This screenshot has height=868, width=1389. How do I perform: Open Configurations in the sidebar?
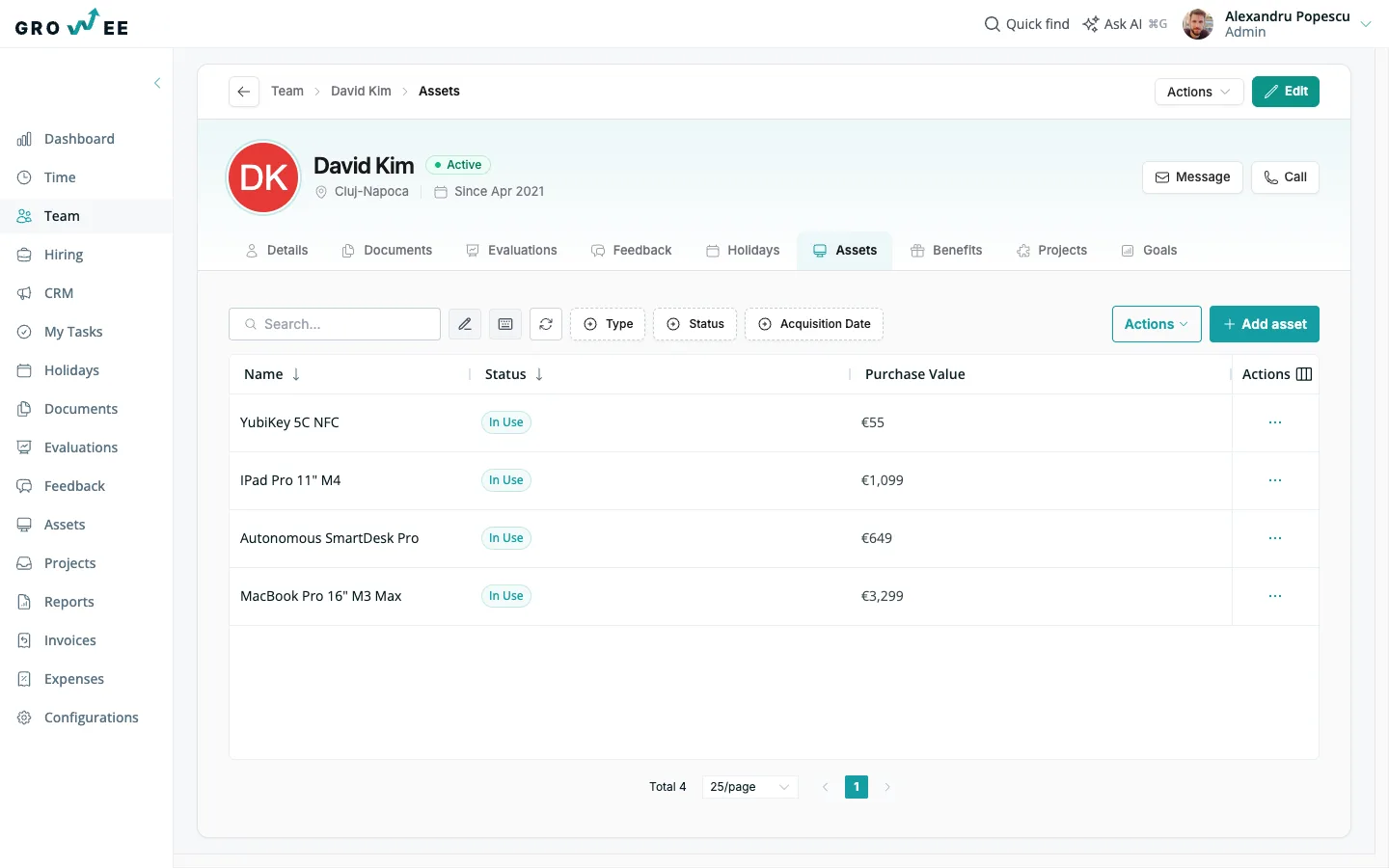86,718
